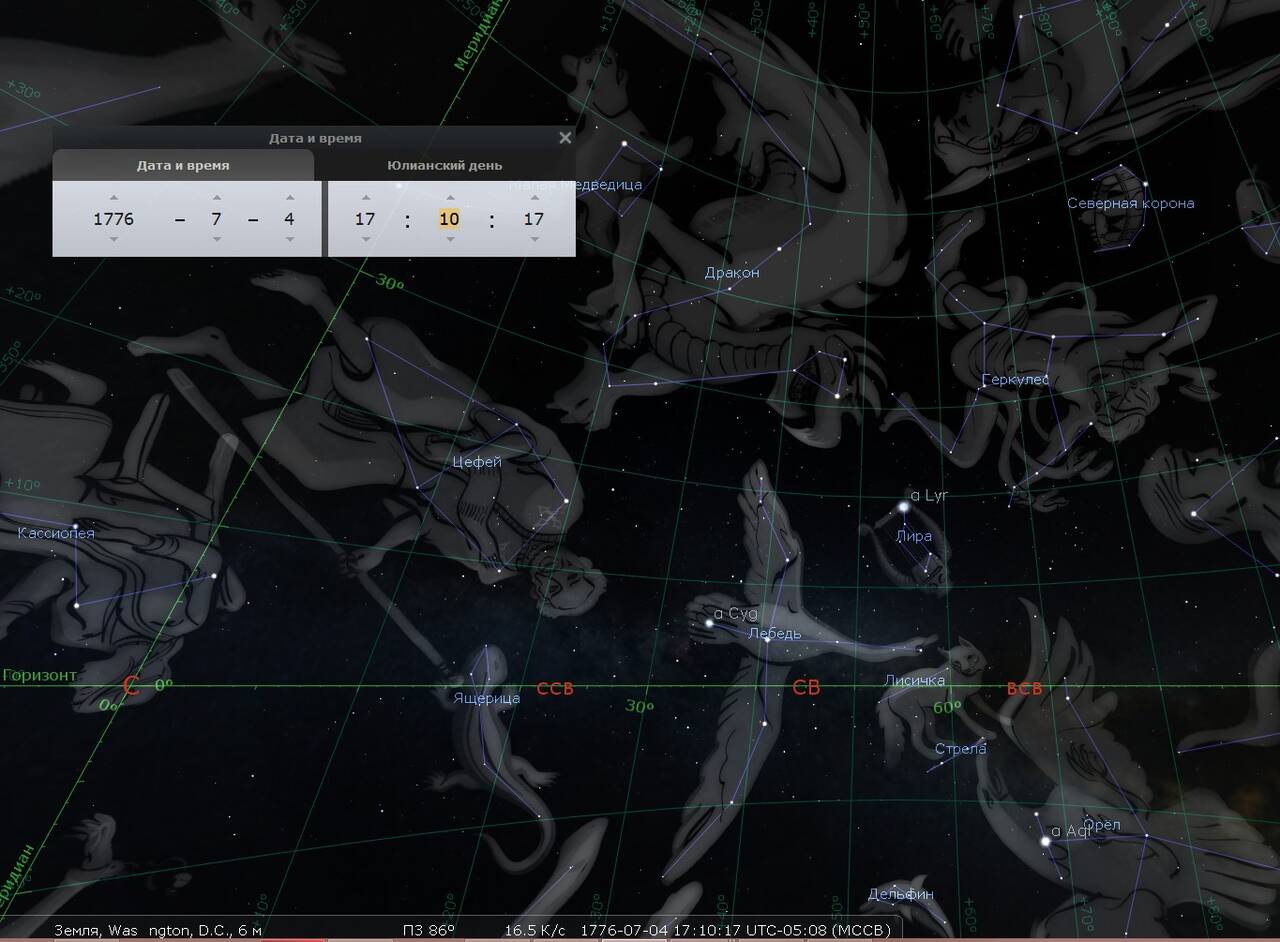Click the month field showing 7
The height and width of the screenshot is (942, 1280).
(x=216, y=218)
